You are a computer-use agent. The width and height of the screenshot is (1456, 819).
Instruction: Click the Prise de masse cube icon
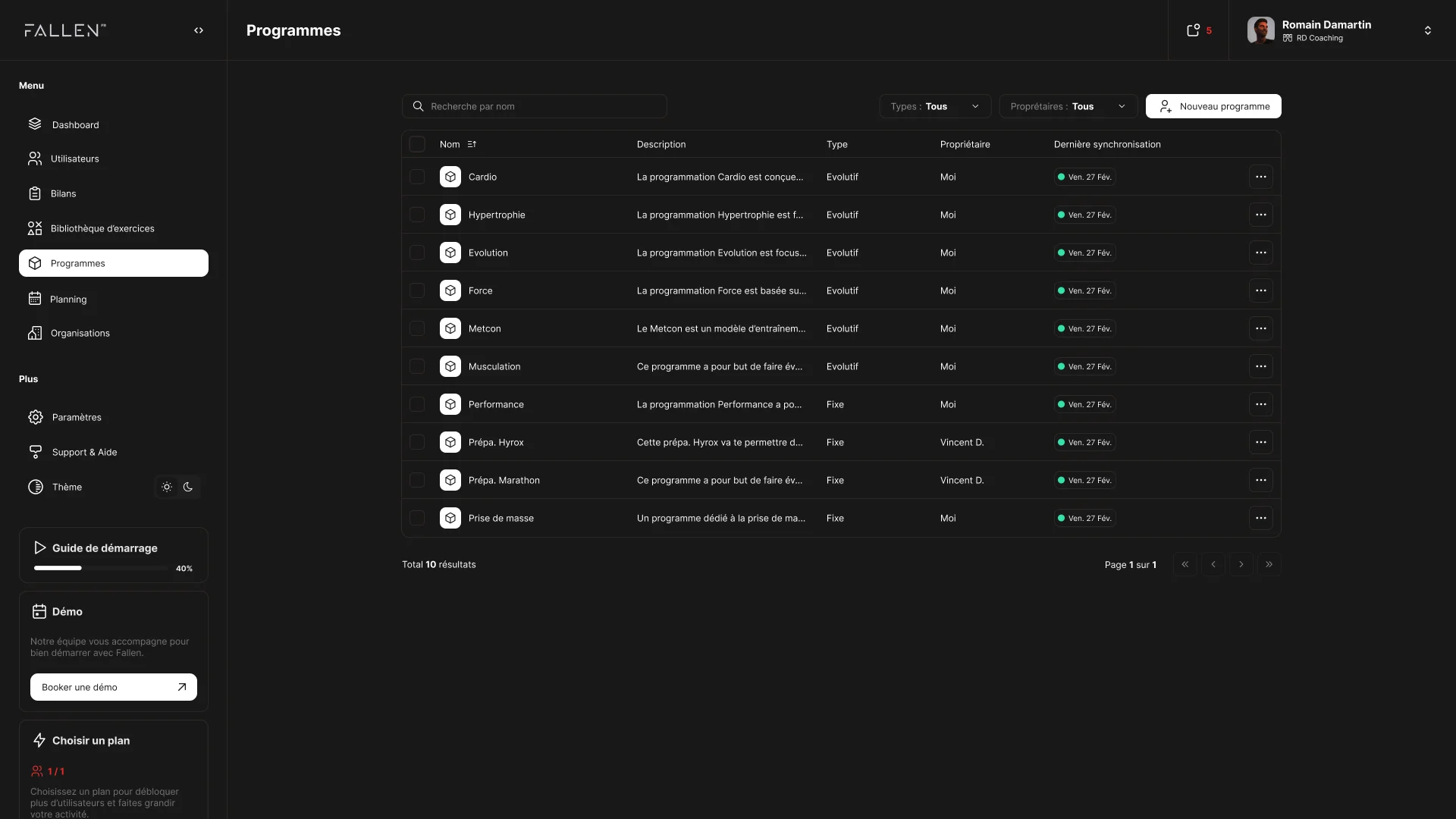tap(450, 518)
